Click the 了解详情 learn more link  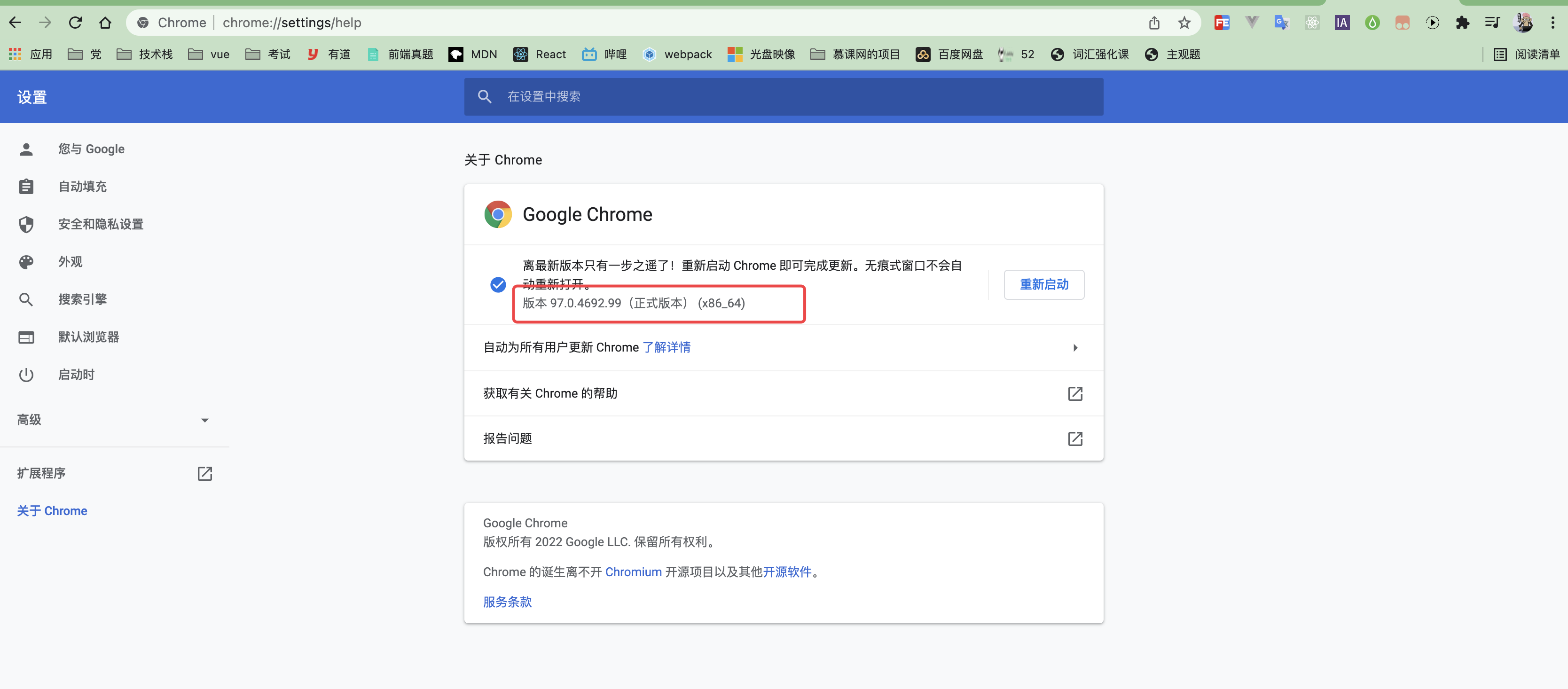coord(666,347)
